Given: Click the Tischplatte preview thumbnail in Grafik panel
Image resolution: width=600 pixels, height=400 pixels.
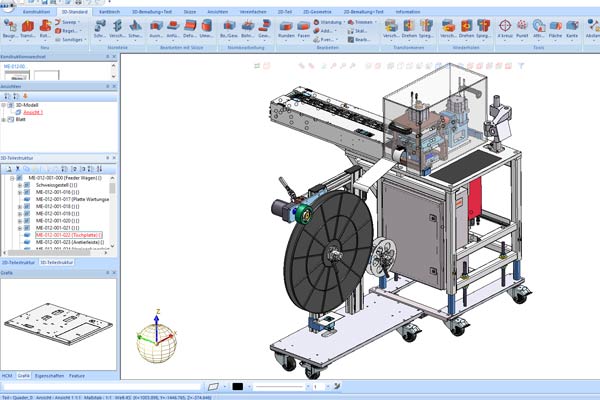Looking at the screenshot, I should pos(58,324).
